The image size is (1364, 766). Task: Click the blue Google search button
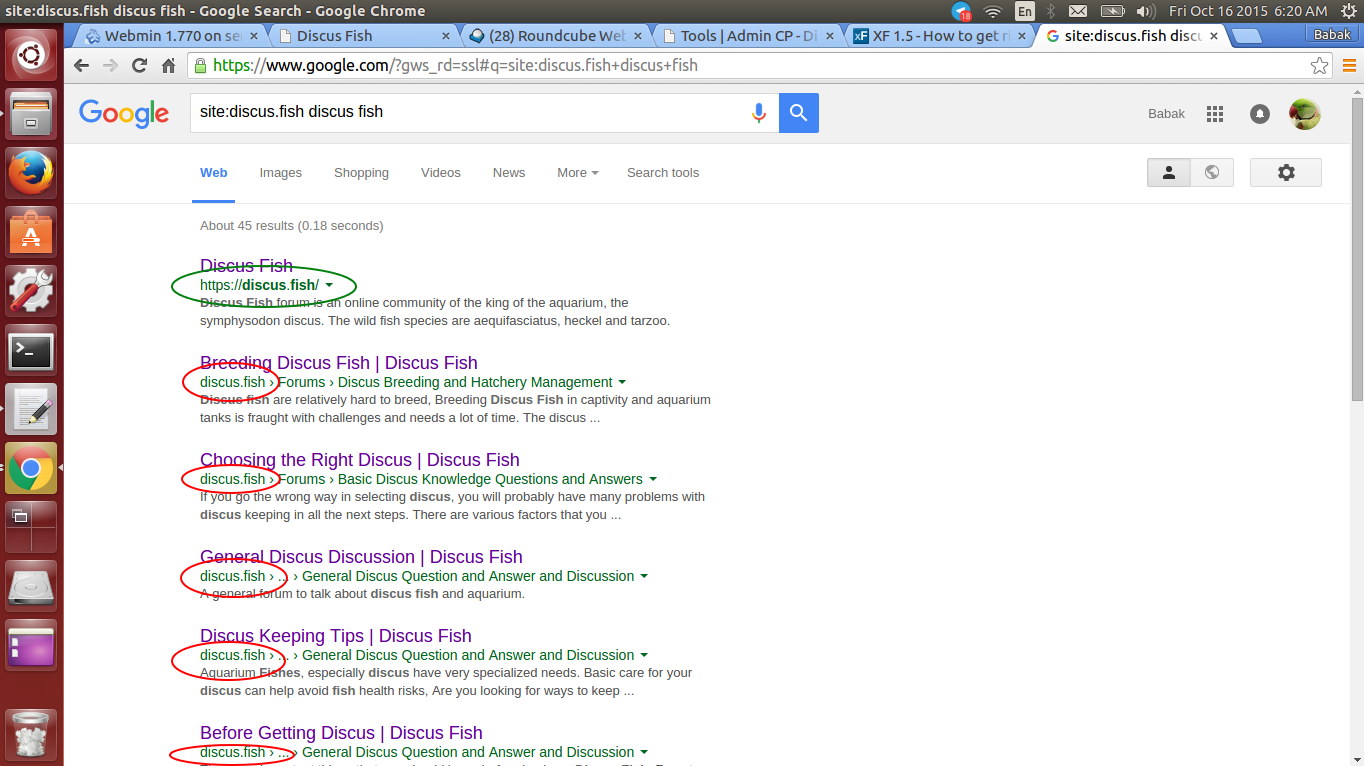point(799,113)
